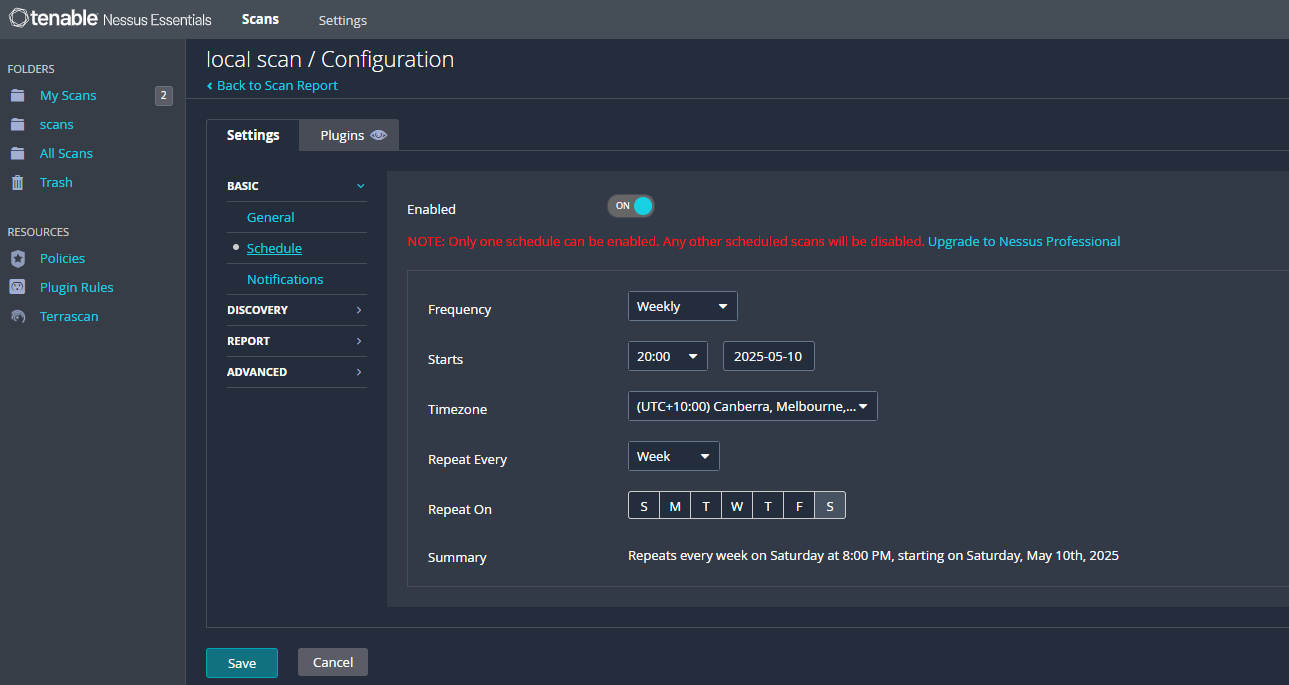
Task: Open Terrascan resource link
Action: (x=69, y=317)
